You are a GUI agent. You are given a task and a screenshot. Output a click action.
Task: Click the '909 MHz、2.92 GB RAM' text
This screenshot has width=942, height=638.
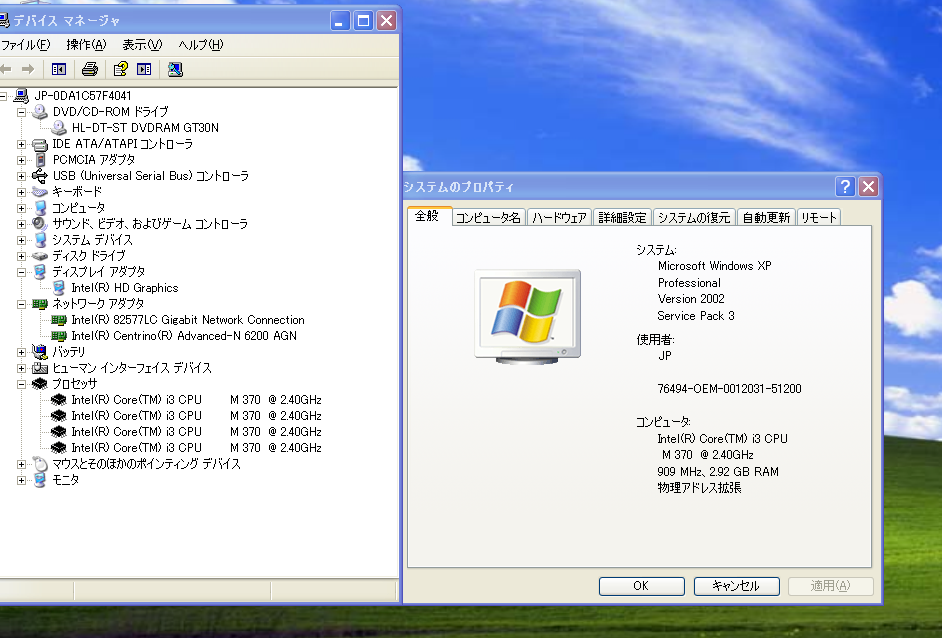(718, 472)
